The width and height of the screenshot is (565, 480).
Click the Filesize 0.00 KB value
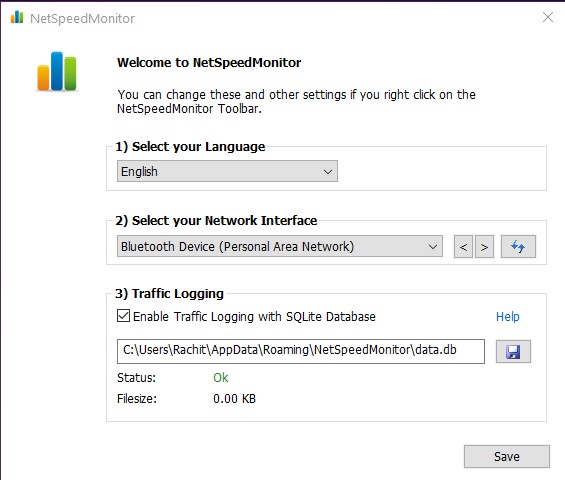[x=234, y=399]
